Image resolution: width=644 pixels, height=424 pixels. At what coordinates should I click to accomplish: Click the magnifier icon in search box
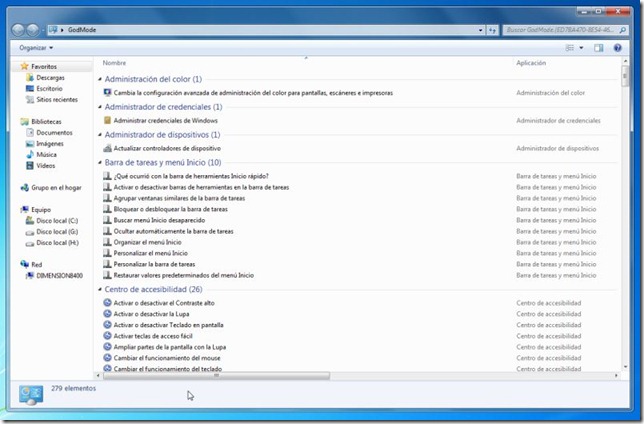coord(623,30)
